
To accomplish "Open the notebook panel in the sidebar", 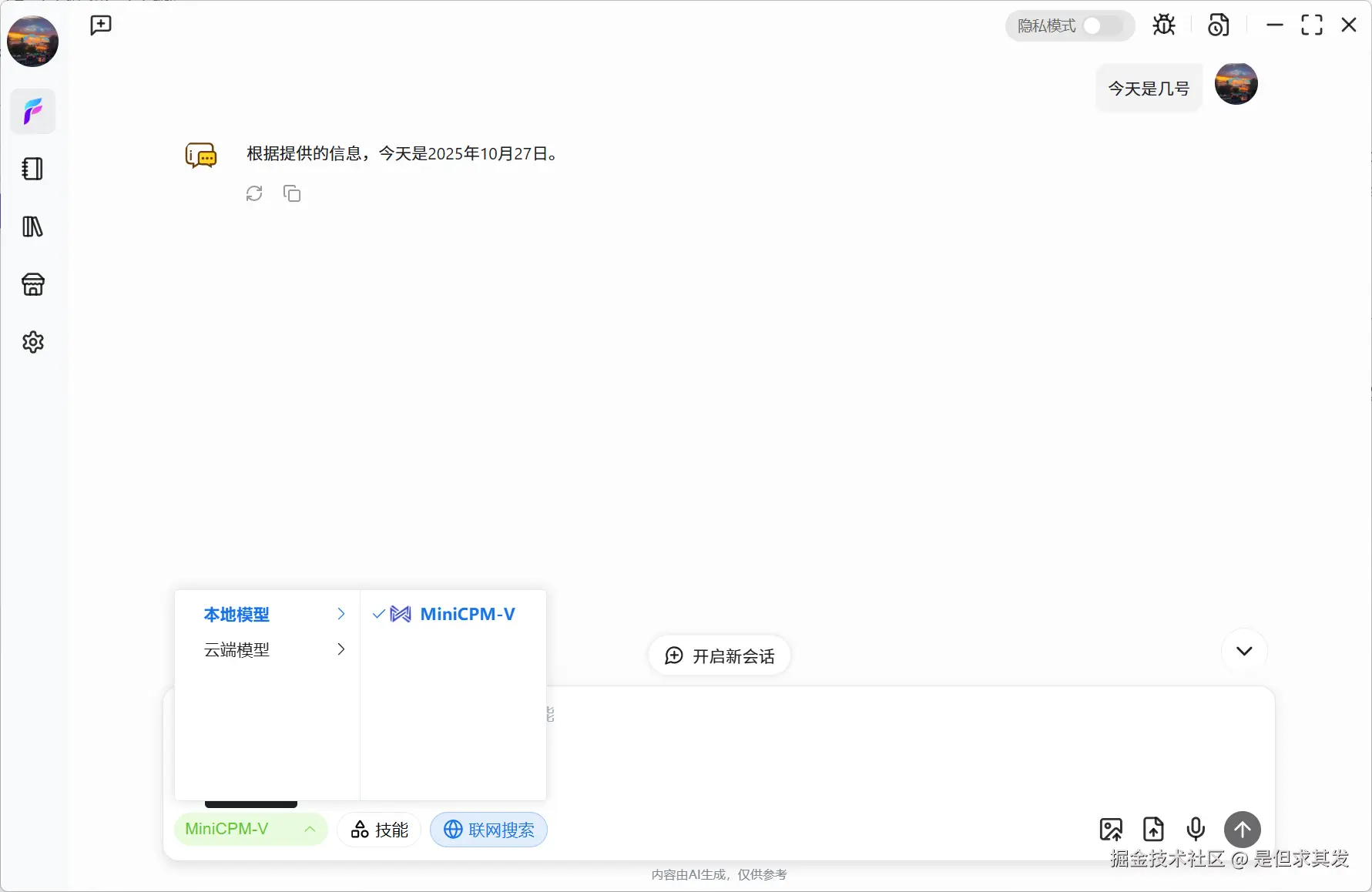I will coord(32,169).
